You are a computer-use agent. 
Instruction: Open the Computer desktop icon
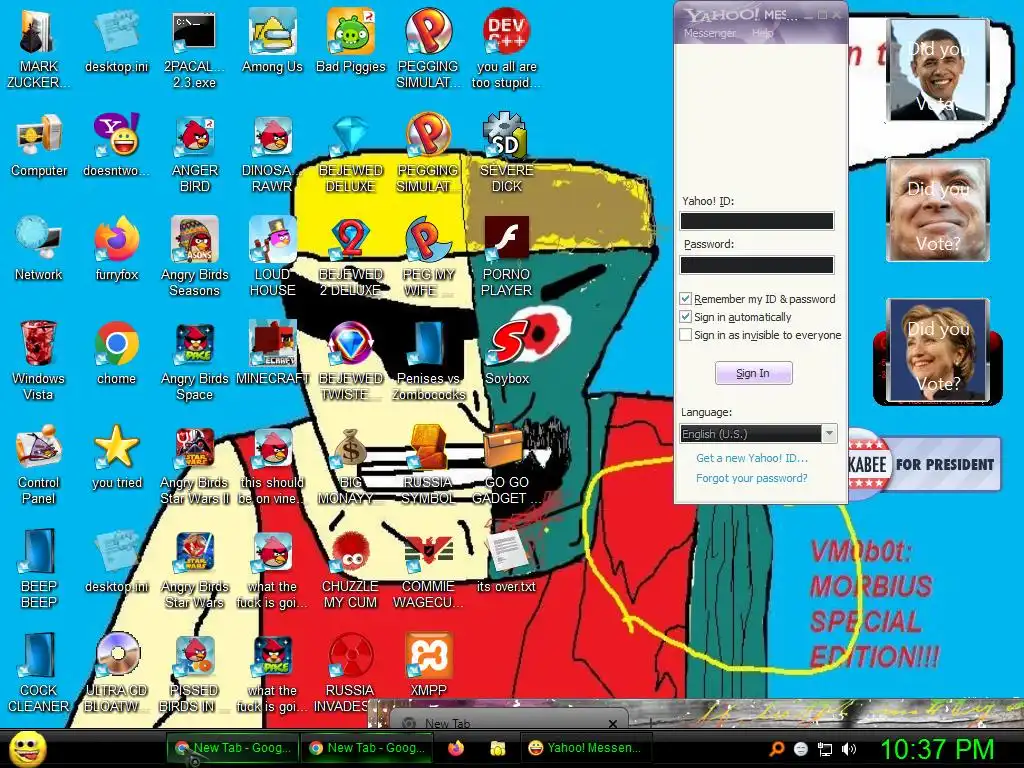[x=39, y=145]
